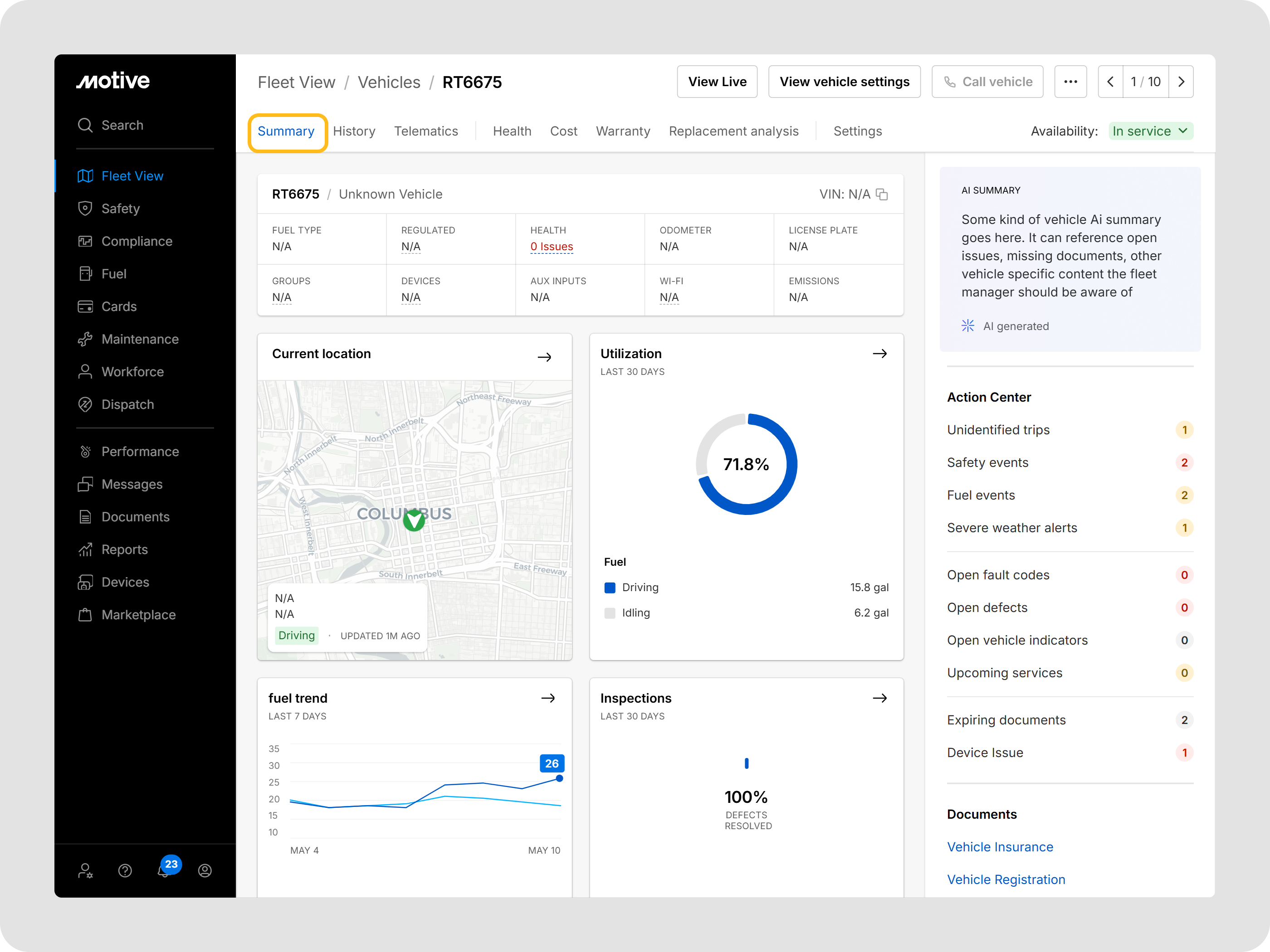Open Expiring documents row

coord(1070,720)
